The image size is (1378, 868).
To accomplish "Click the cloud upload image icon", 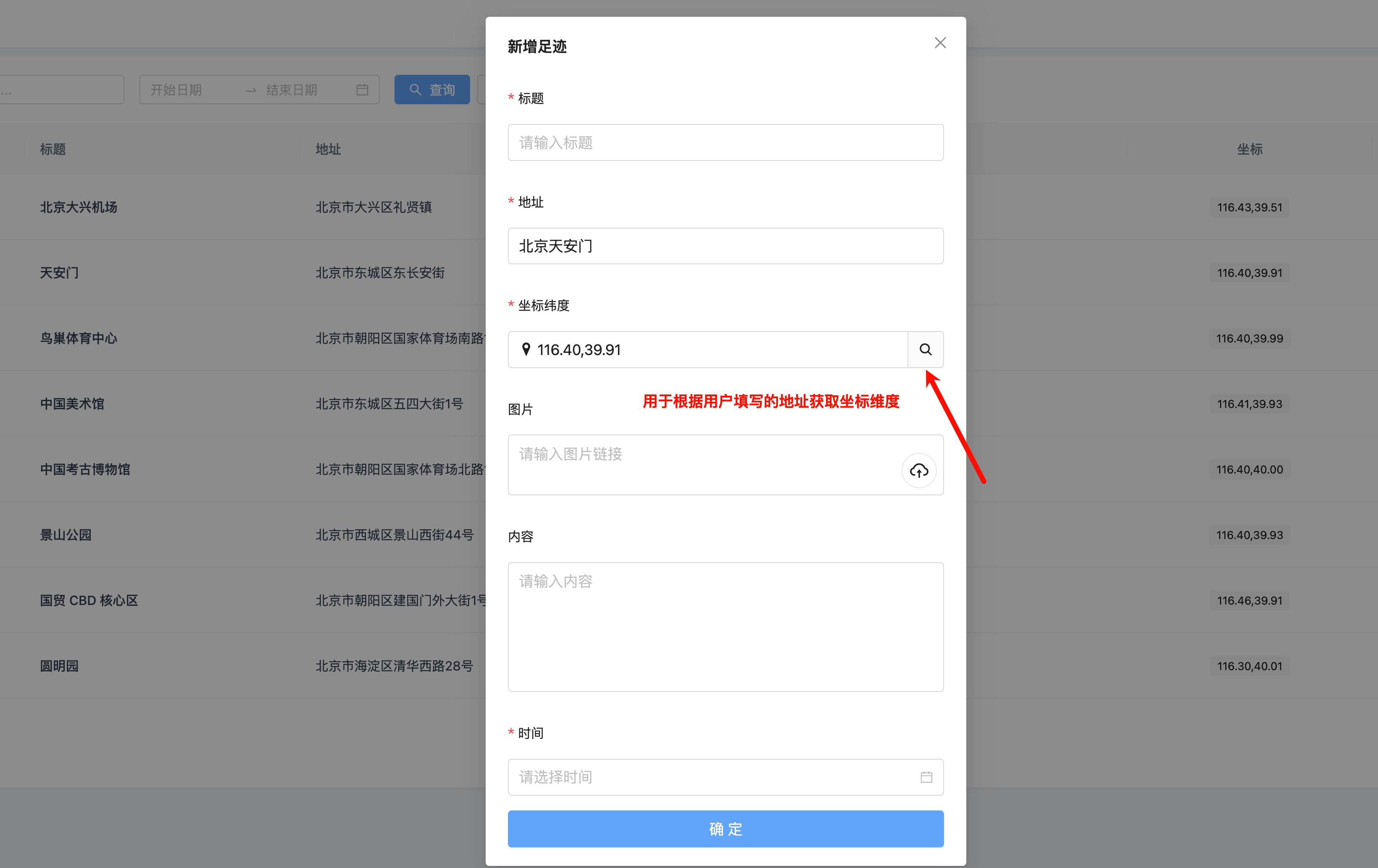I will click(x=919, y=470).
